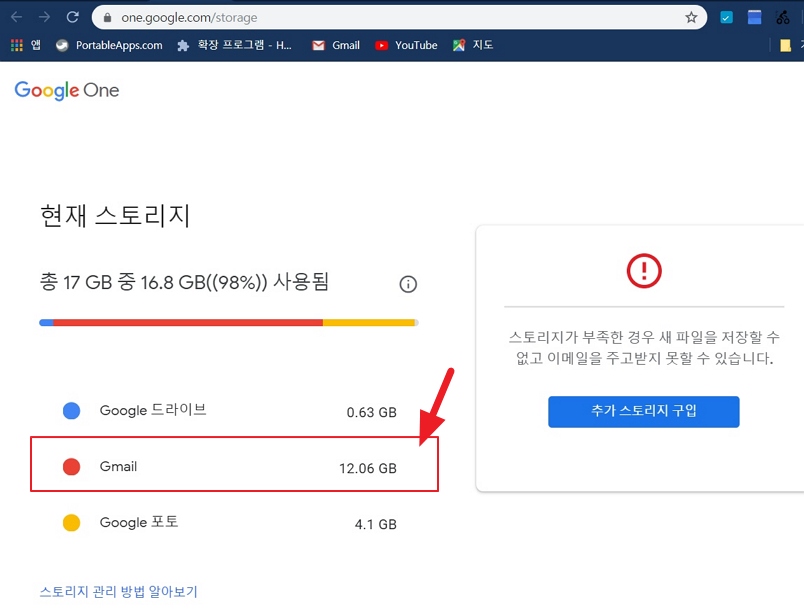Click the yellow Google 포토 color dot
Image resolution: width=804 pixels, height=609 pixels.
tap(71, 522)
